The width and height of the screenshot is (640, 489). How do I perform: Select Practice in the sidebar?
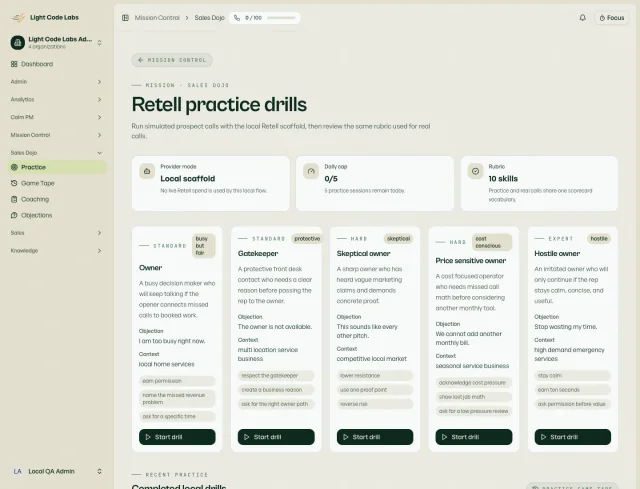57,167
